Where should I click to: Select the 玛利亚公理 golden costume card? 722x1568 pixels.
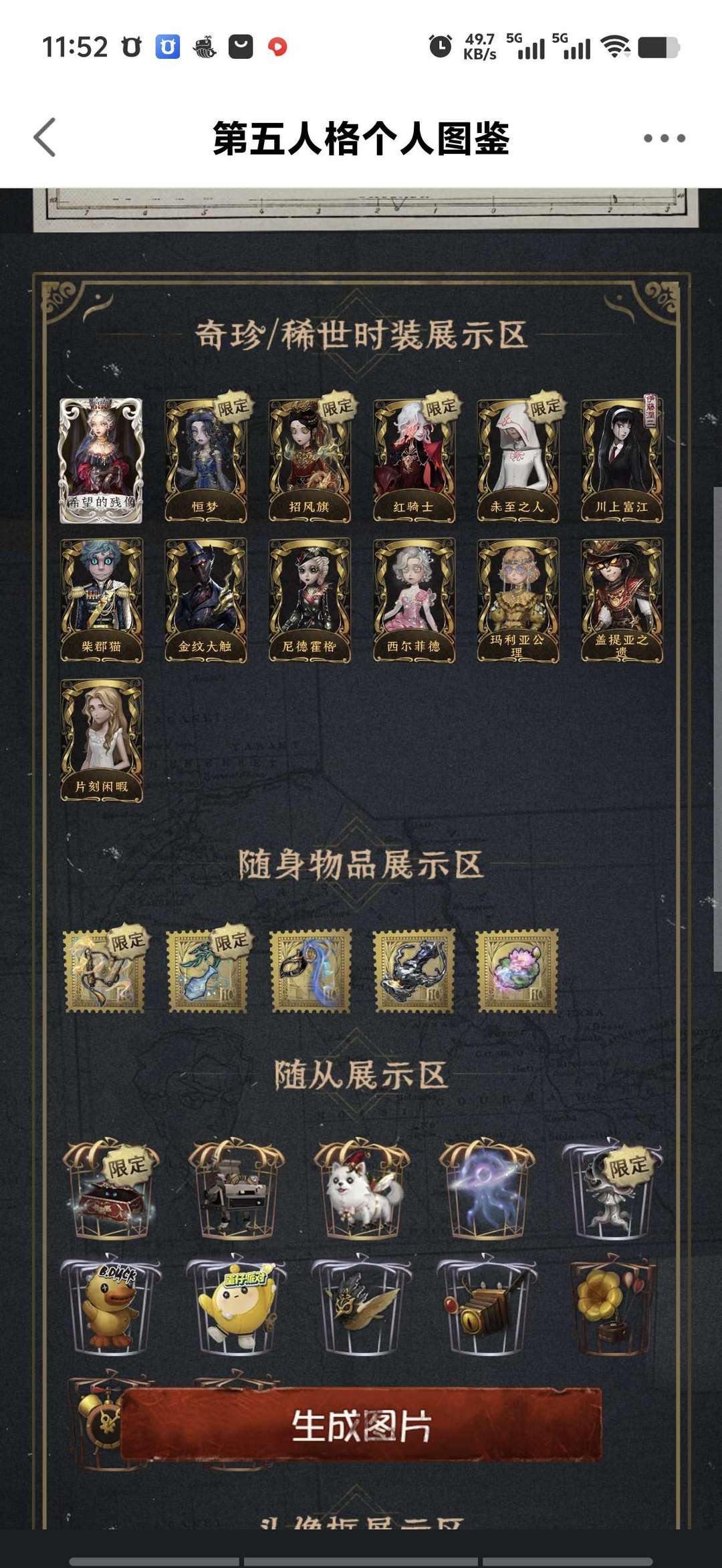coord(517,600)
